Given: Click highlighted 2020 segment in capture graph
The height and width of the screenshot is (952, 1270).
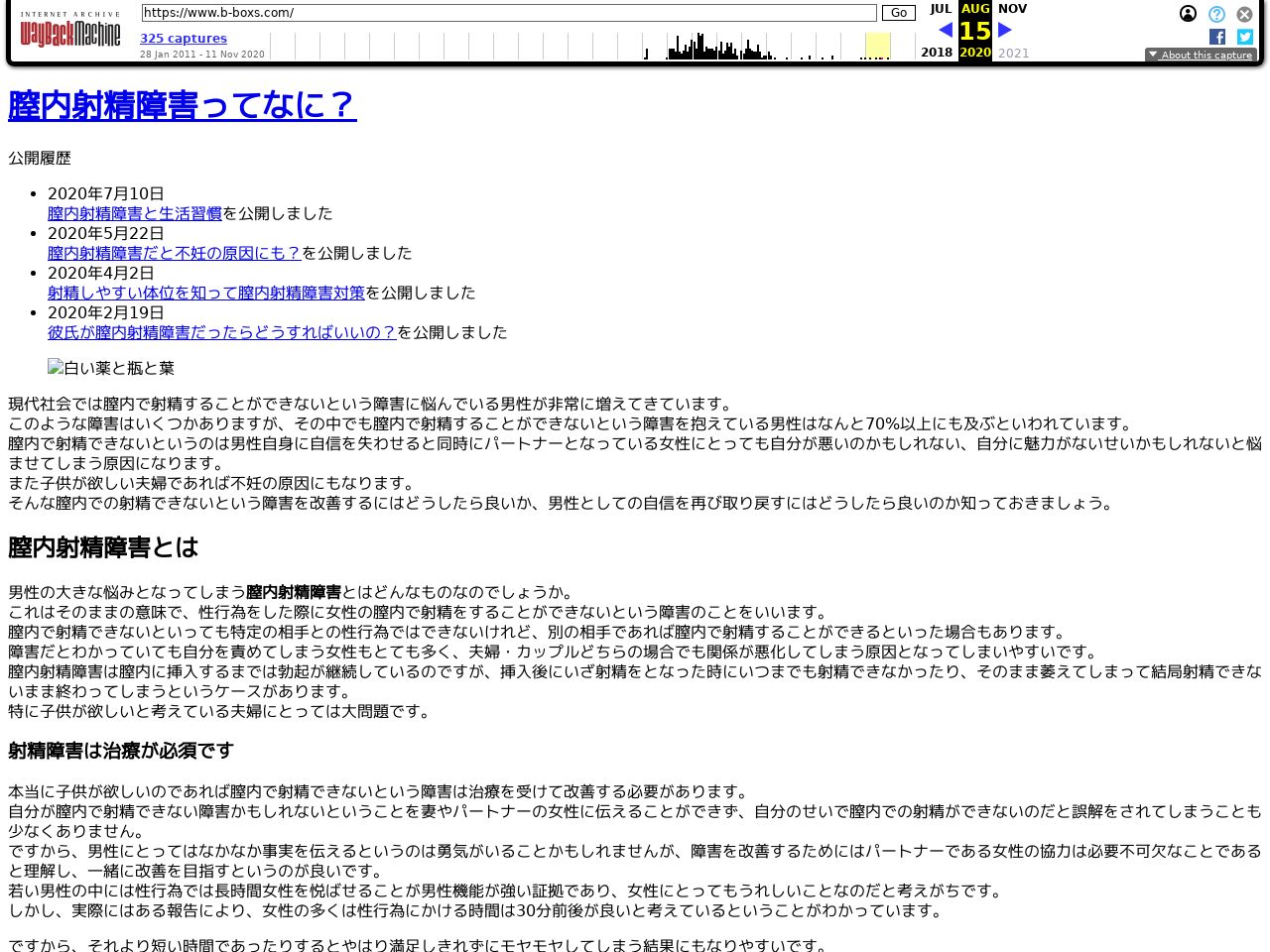Looking at the screenshot, I should (877, 47).
